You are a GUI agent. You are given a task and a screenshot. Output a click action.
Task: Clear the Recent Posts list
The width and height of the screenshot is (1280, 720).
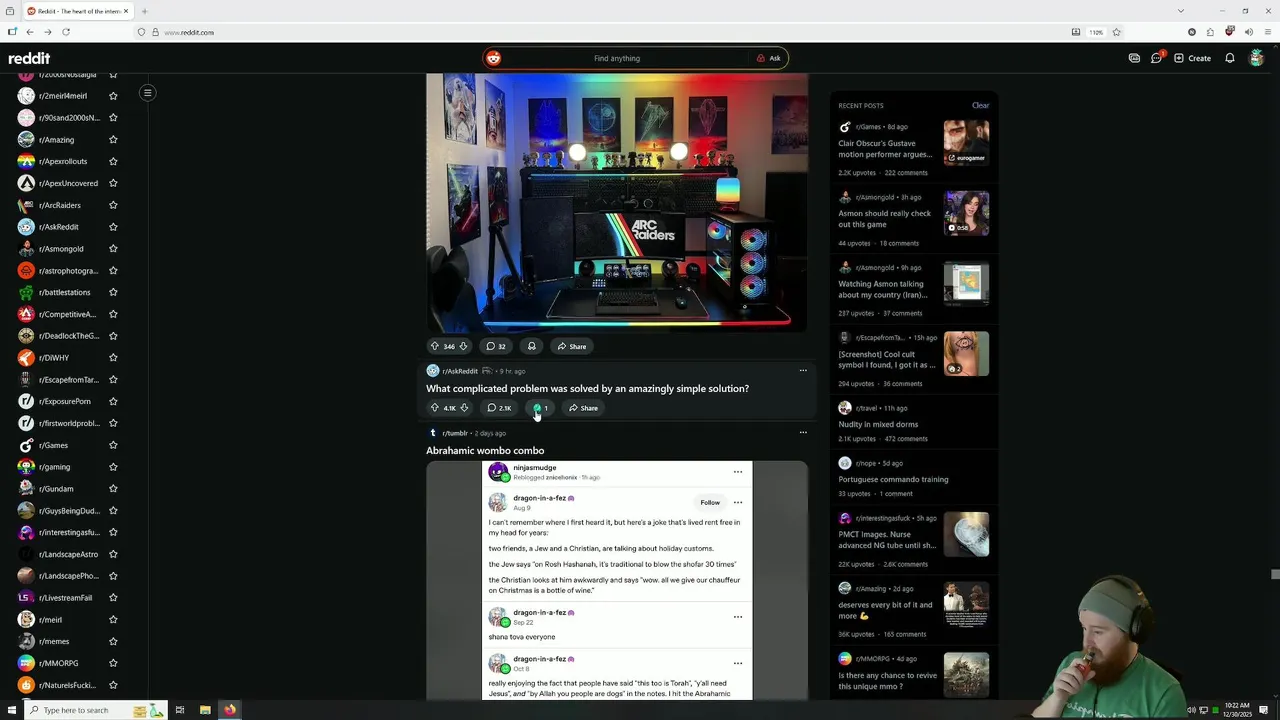click(980, 106)
